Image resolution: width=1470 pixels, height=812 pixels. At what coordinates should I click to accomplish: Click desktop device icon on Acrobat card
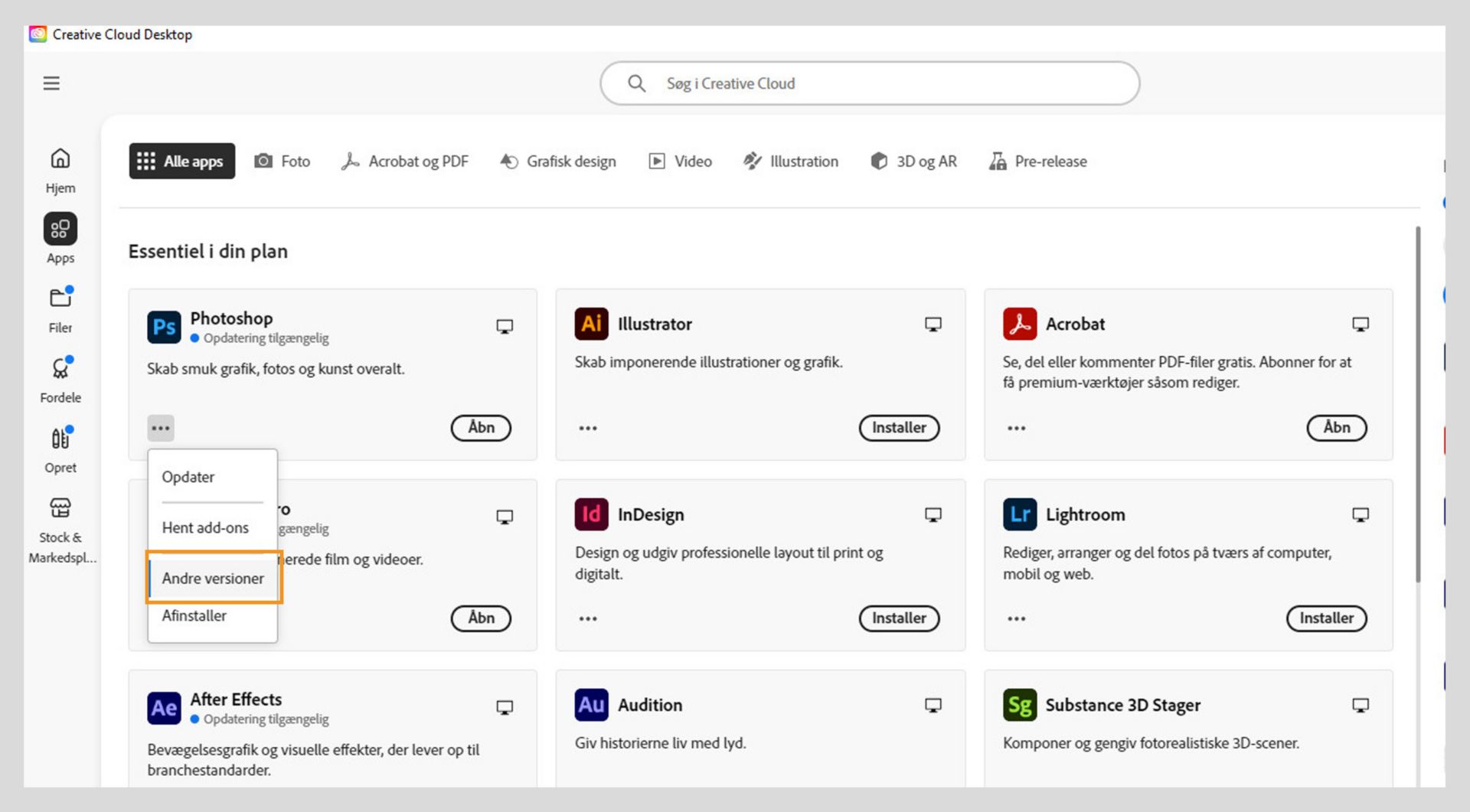click(1360, 324)
